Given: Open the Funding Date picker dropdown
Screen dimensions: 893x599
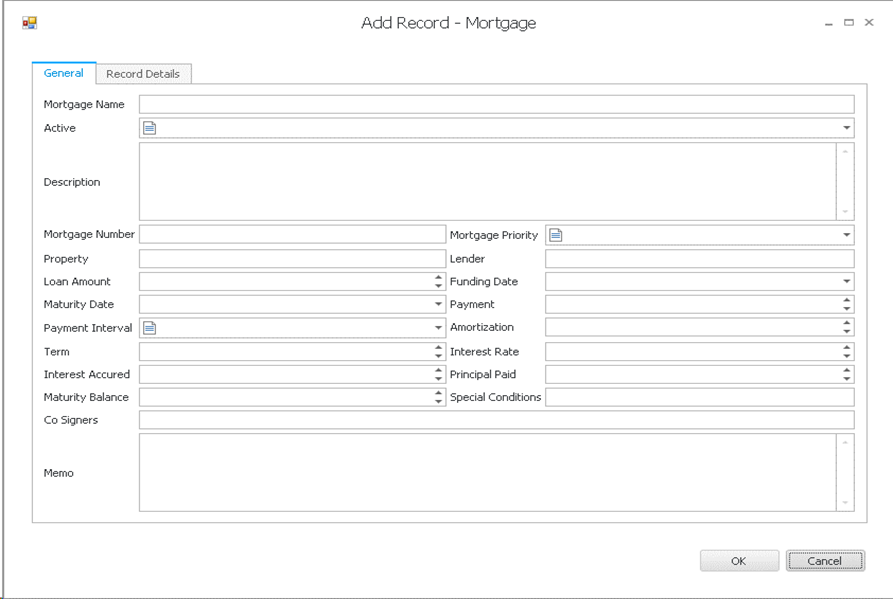Looking at the screenshot, I should pyautogui.click(x=846, y=282).
